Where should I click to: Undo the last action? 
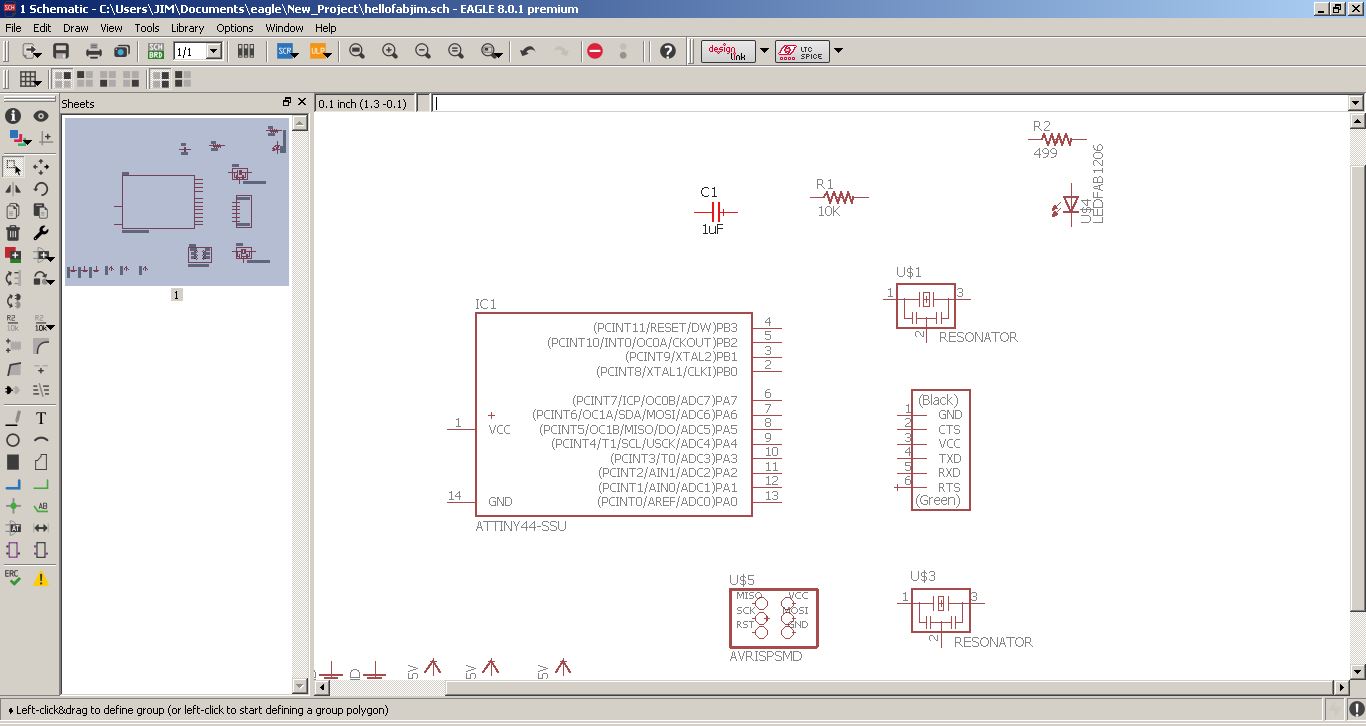[528, 51]
